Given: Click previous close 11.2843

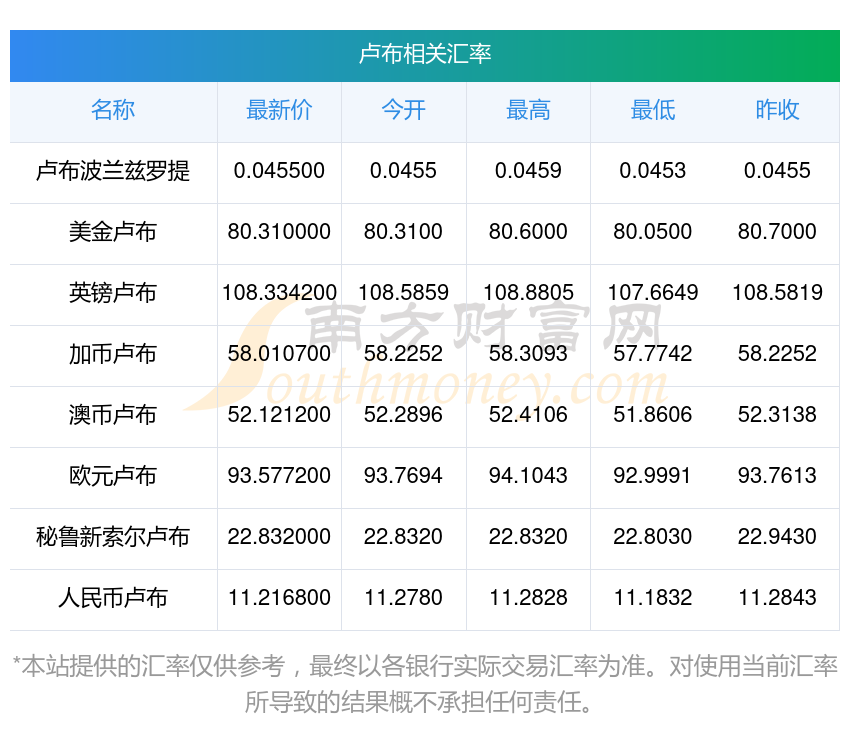Looking at the screenshot, I should coord(777,598).
